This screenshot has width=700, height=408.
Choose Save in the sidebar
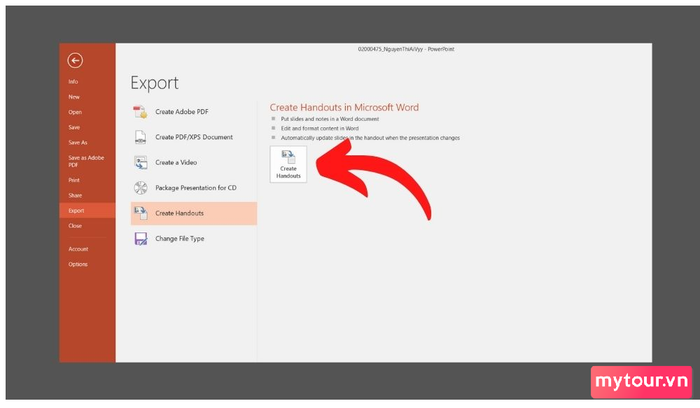(74, 127)
